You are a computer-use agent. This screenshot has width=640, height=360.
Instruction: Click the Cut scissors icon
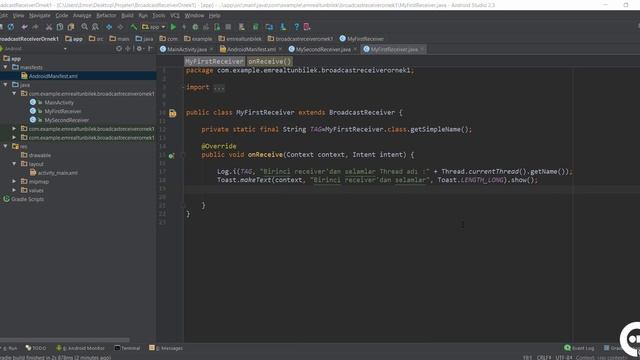49,27
